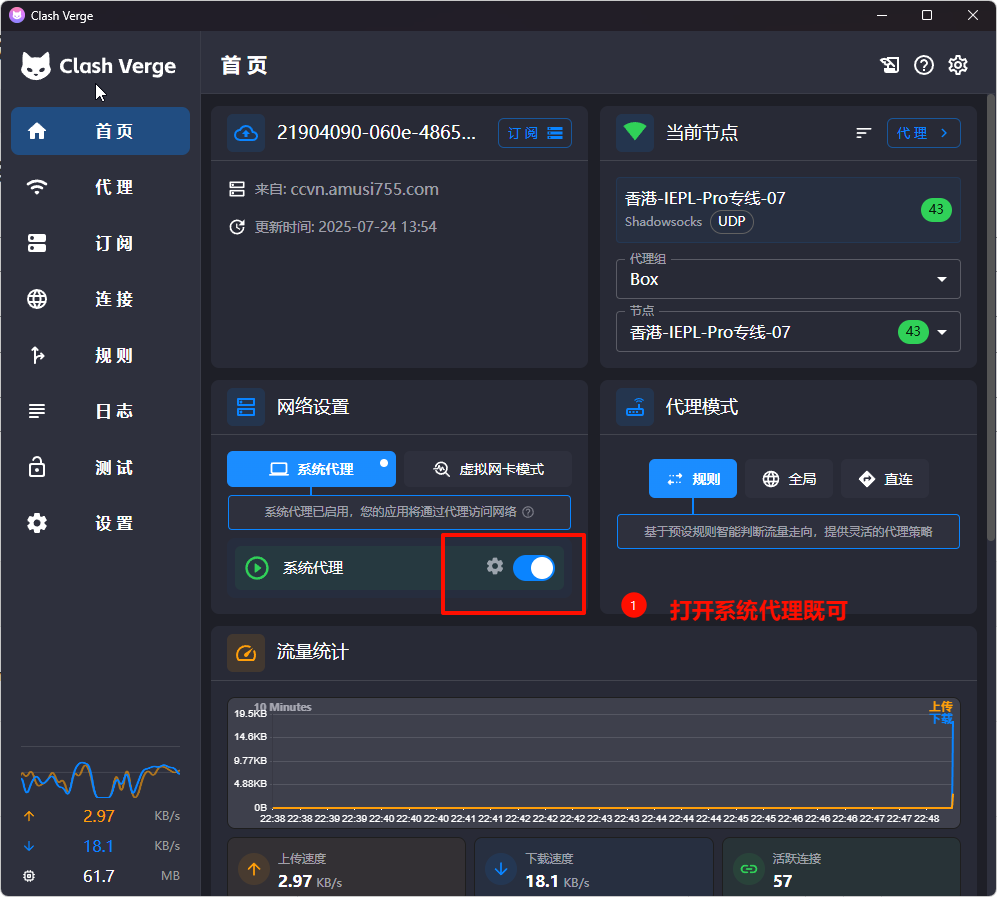997x897 pixels.
Task: Click the UDP tag chip
Action: (732, 222)
